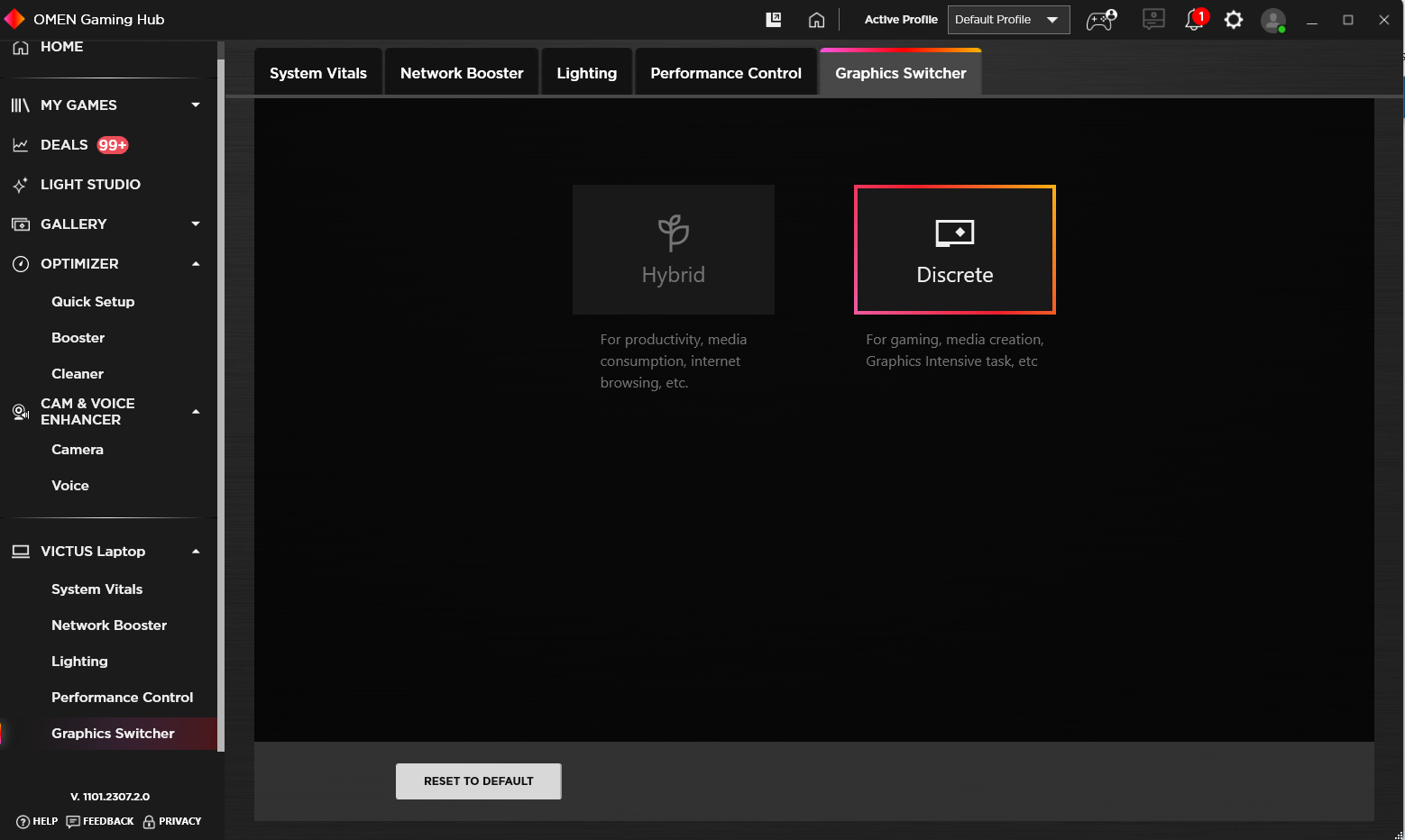
Task: Select the Graphics Switcher tab
Action: click(900, 72)
